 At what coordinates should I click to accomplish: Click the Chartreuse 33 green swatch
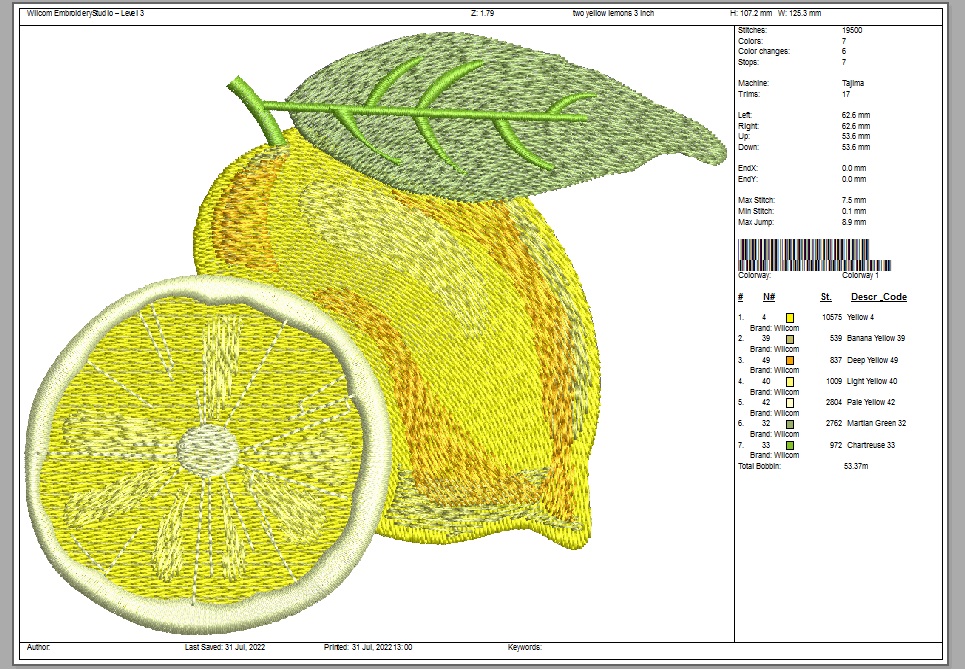[790, 444]
